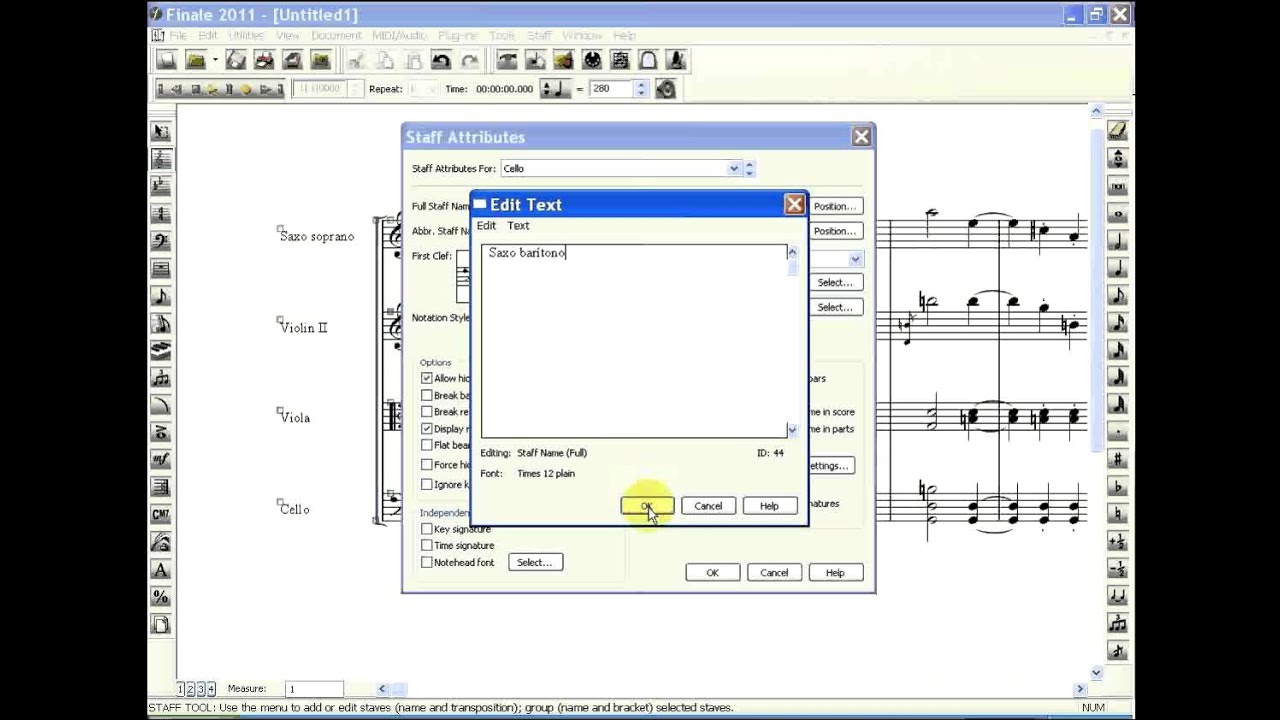Viewport: 1280px width, 720px height.
Task: Click the Measure number input field
Action: 315,689
